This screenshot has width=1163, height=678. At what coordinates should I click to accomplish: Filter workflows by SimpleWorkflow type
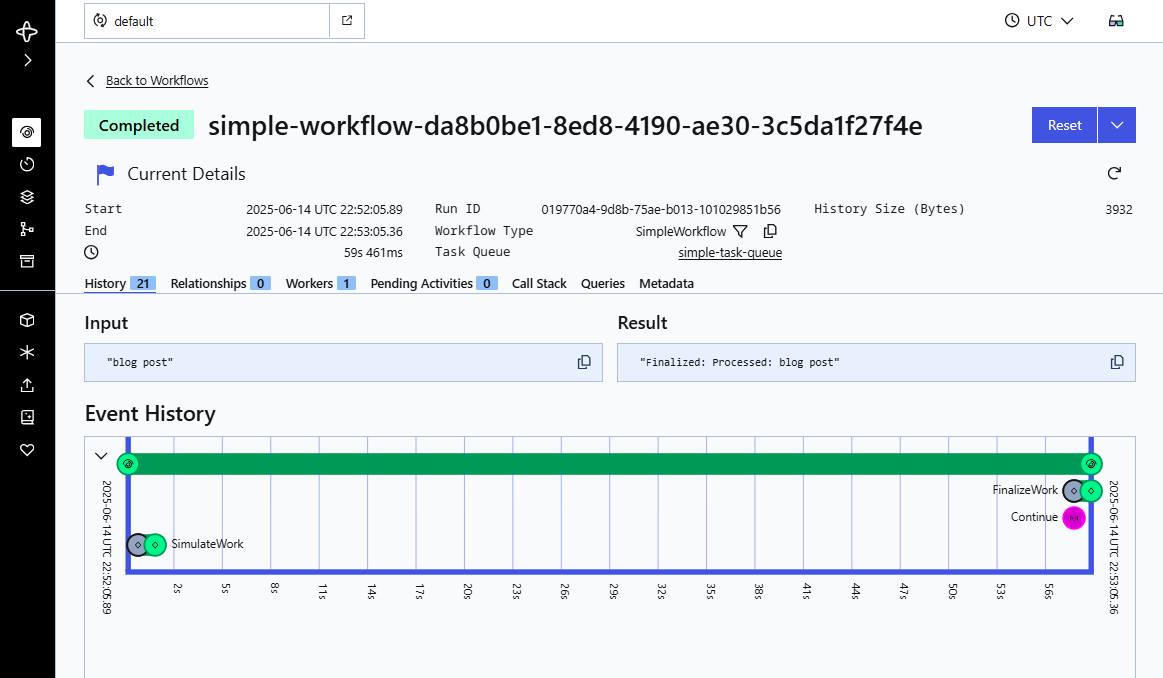click(x=740, y=231)
